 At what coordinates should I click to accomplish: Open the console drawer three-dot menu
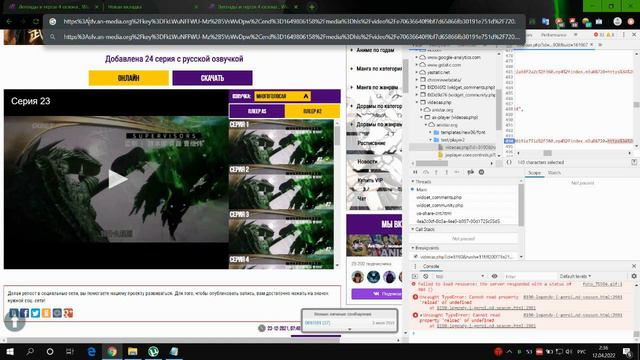[415, 267]
